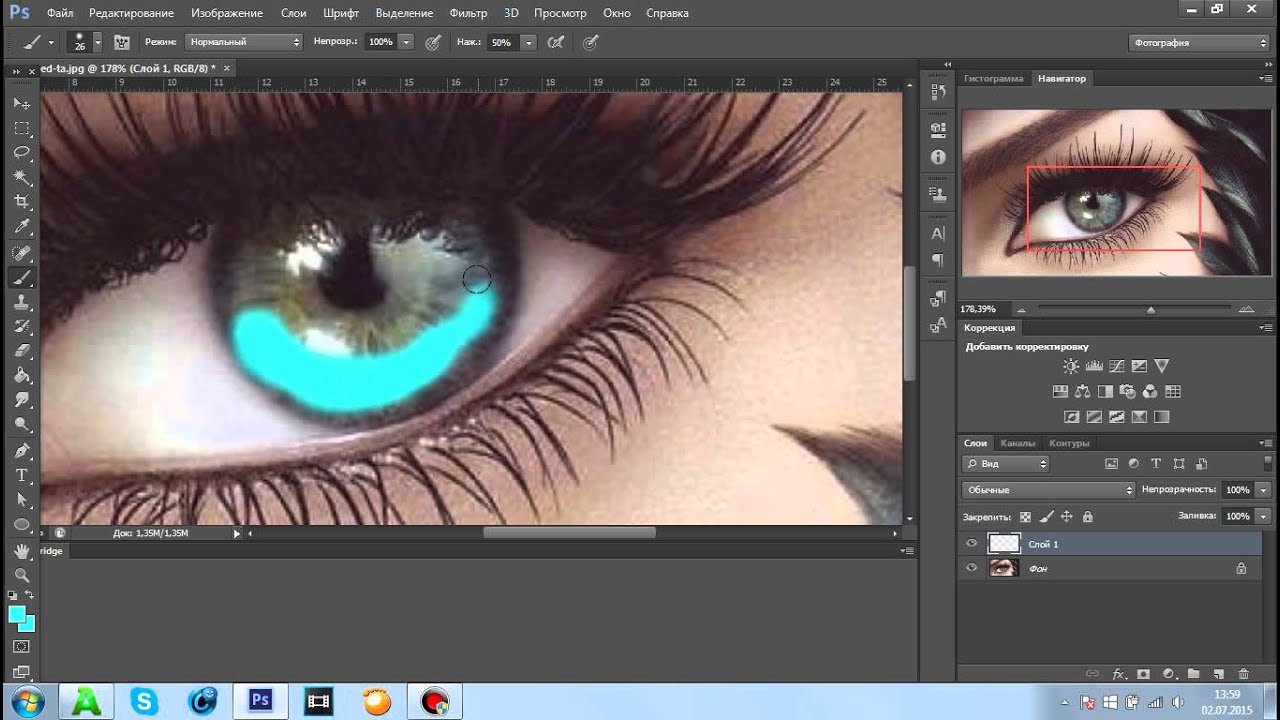This screenshot has width=1280, height=720.
Task: Choose the Type (T) tool
Action: pyautogui.click(x=22, y=475)
